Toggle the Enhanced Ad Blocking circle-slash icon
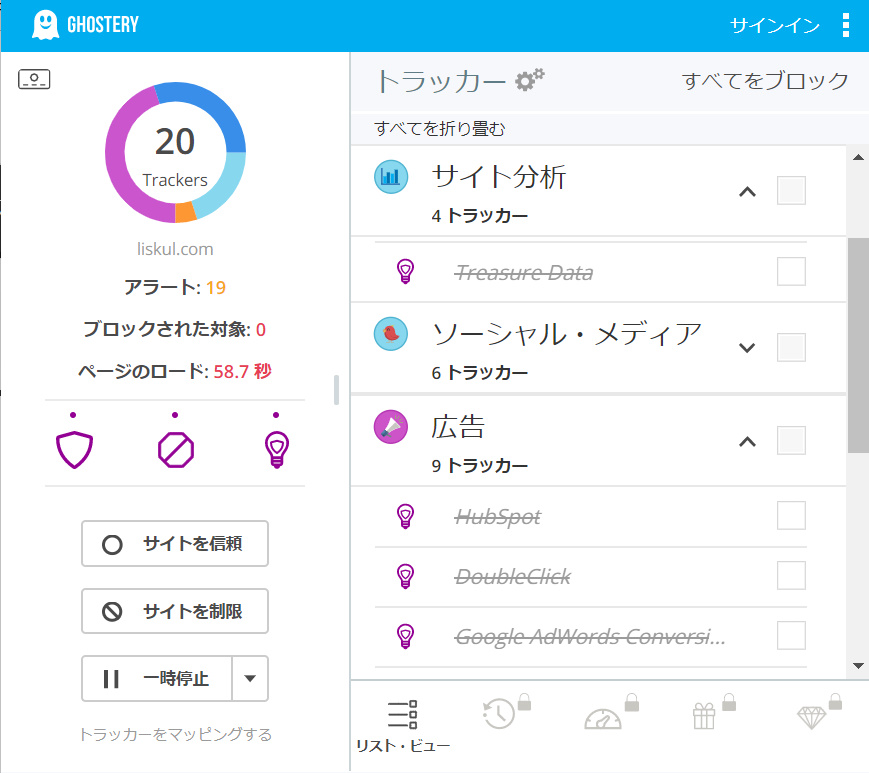 (x=176, y=449)
